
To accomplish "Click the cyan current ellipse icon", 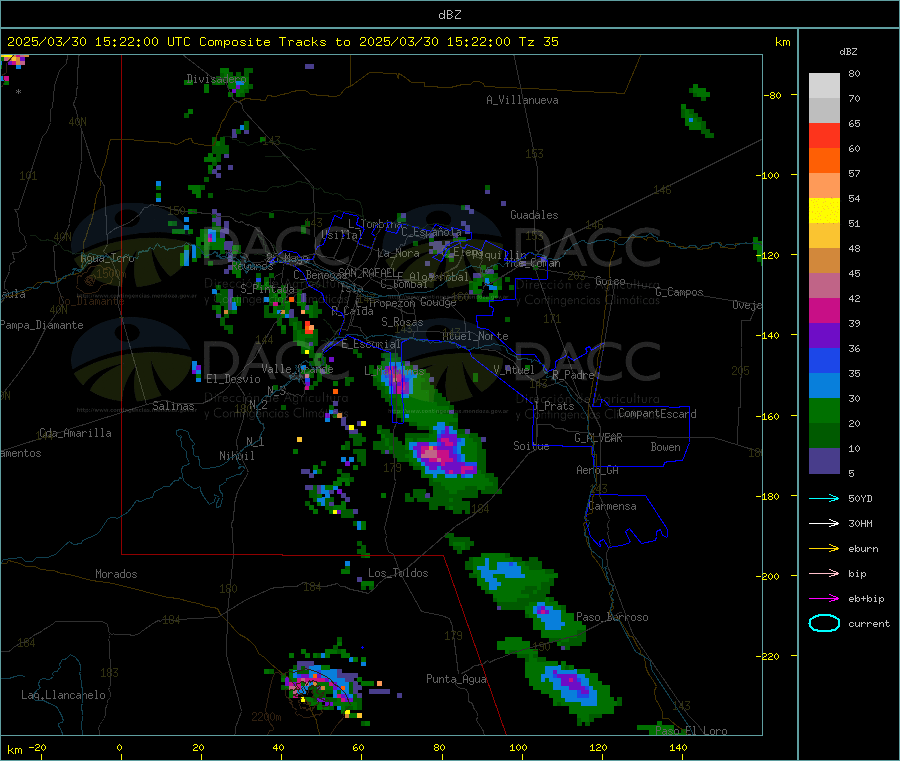I will tap(824, 623).
